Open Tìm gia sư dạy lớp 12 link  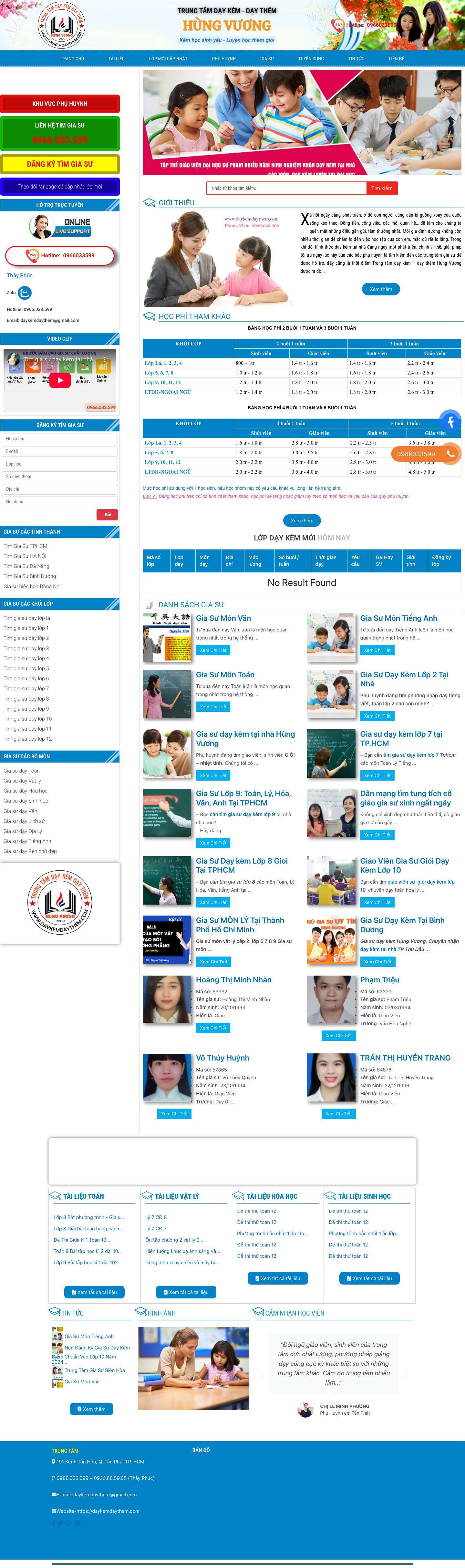27,738
